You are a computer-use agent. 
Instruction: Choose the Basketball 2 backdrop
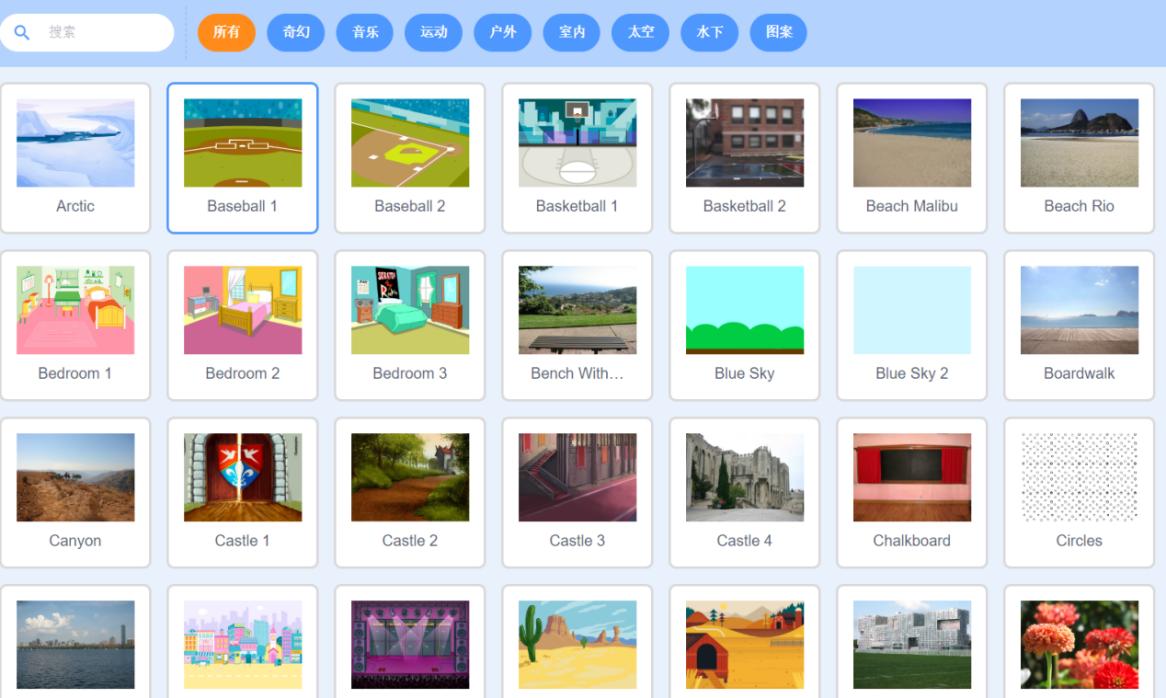coord(744,158)
